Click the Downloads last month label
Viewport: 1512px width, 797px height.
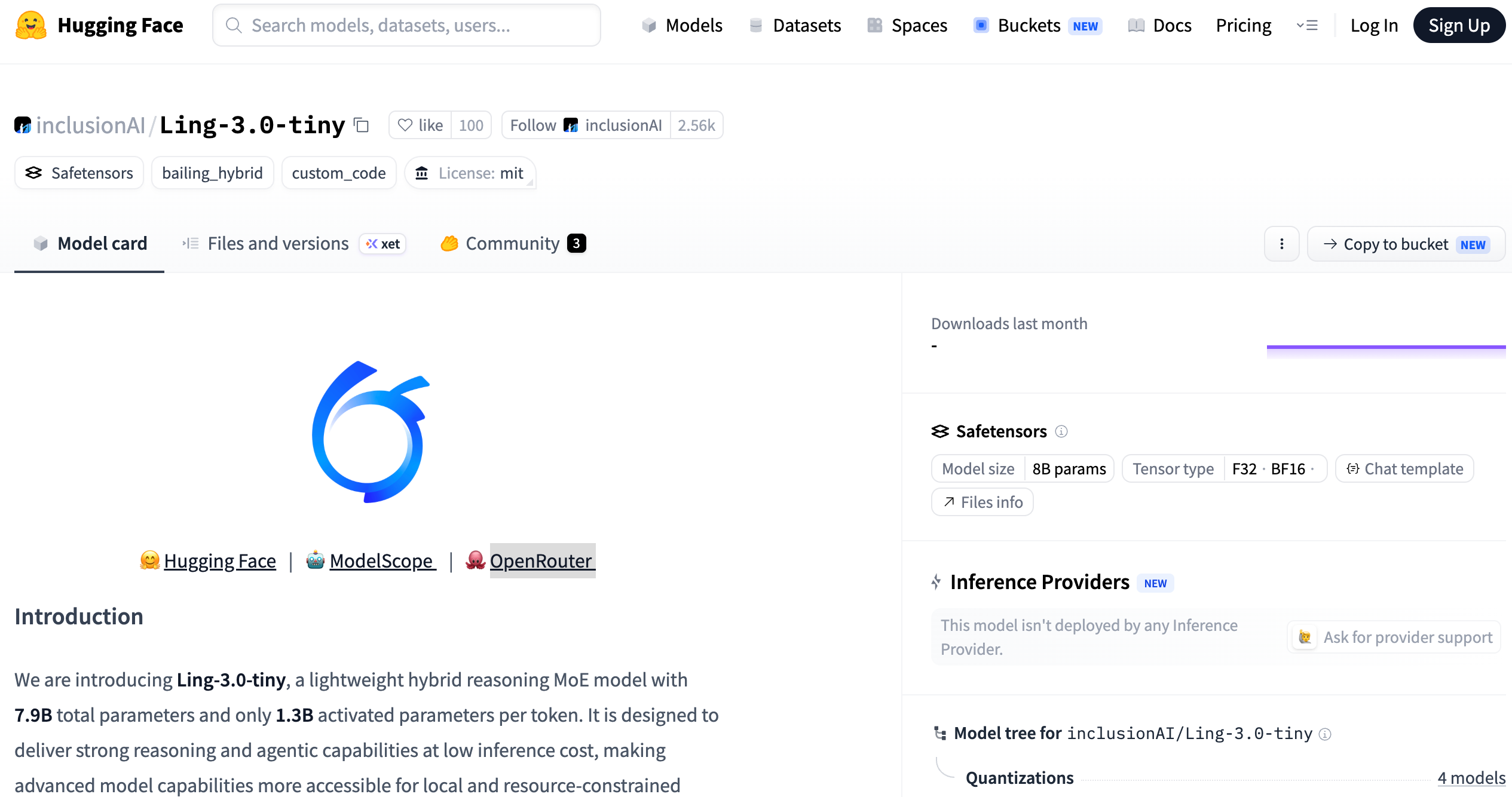click(1009, 323)
